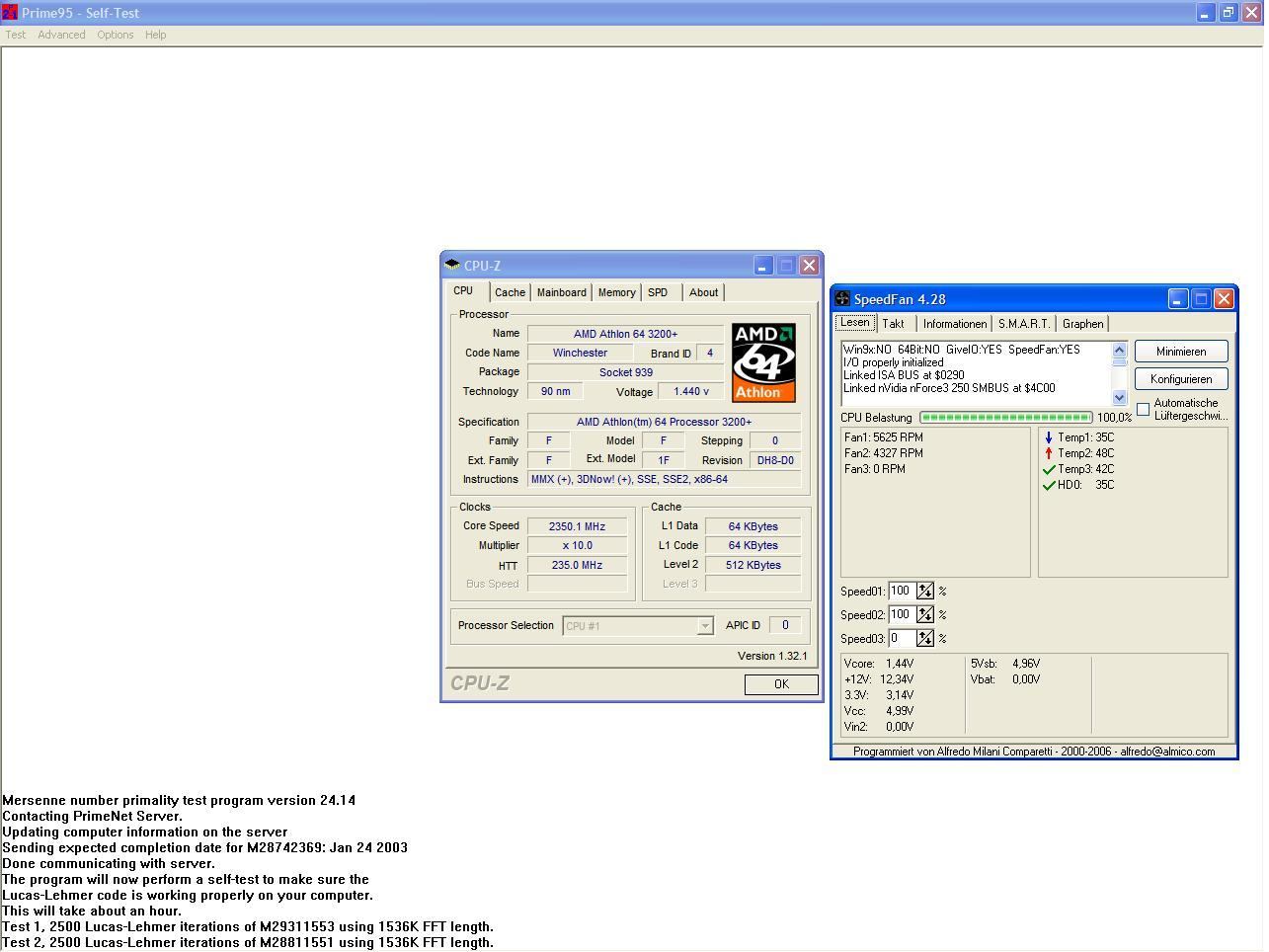The height and width of the screenshot is (952, 1269).
Task: Minimize the CPU-Z window
Action: [763, 265]
